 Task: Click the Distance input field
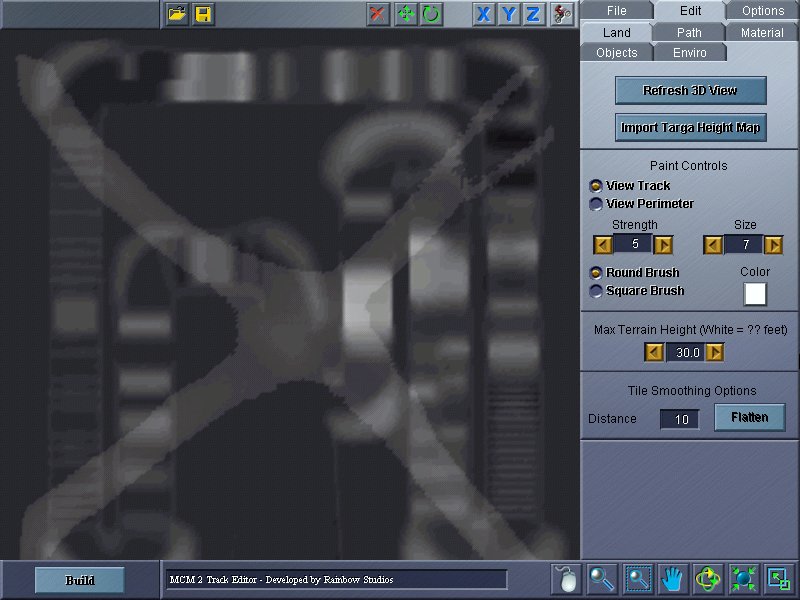tap(680, 419)
